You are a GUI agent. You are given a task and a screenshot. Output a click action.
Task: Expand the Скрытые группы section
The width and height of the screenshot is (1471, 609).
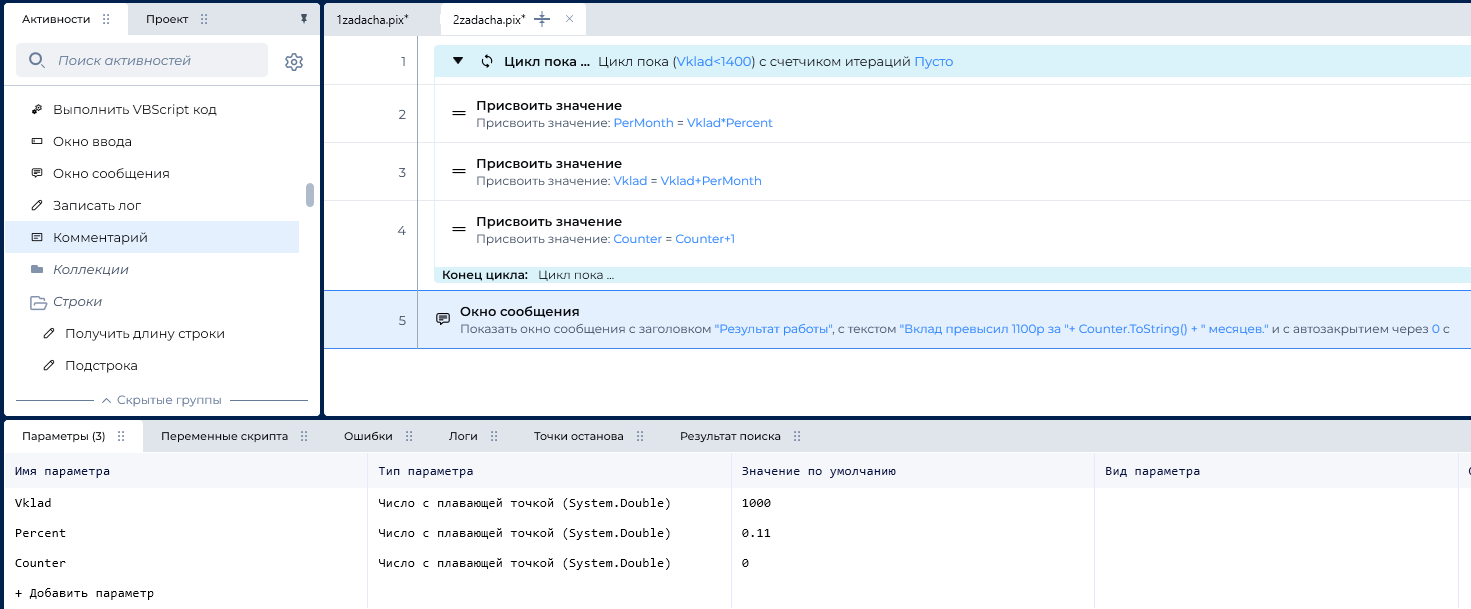(161, 400)
